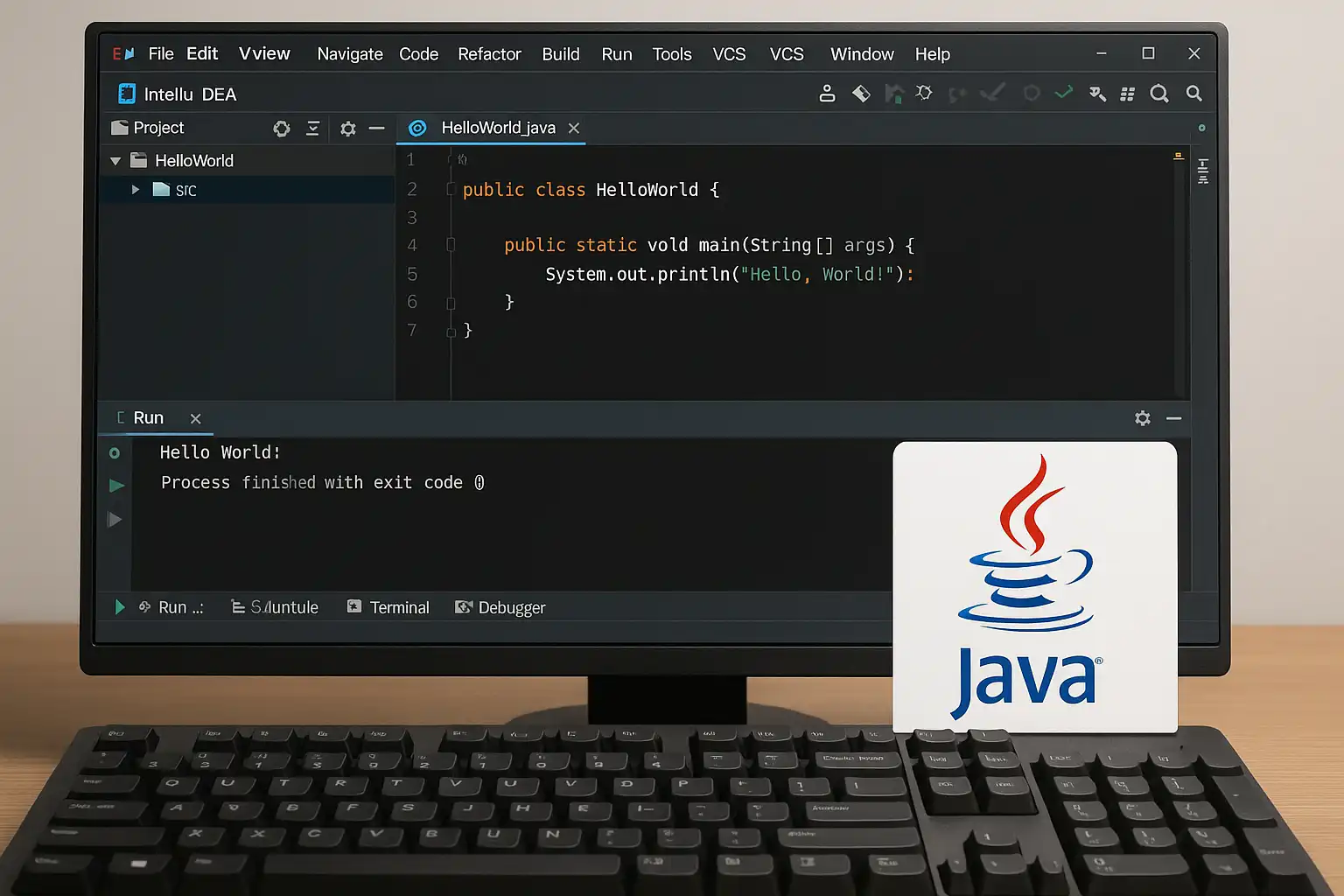Click the 'public static void main' line
This screenshot has height=896, width=1344.
pyautogui.click(x=710, y=245)
